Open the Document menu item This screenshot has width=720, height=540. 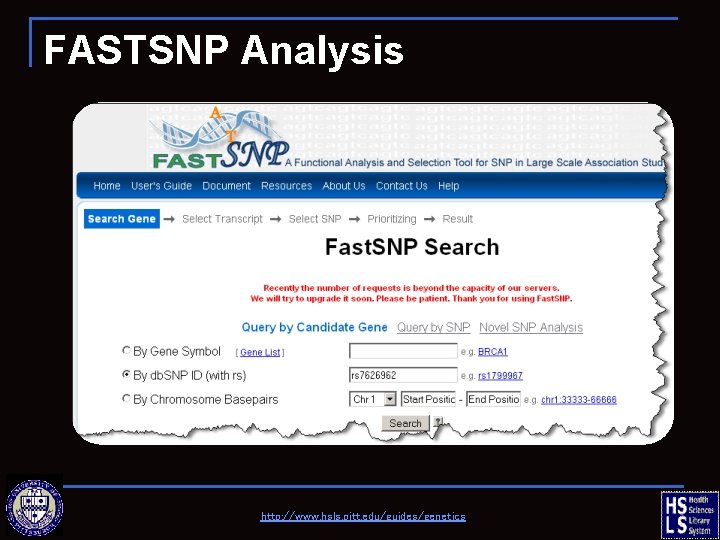coord(226,186)
